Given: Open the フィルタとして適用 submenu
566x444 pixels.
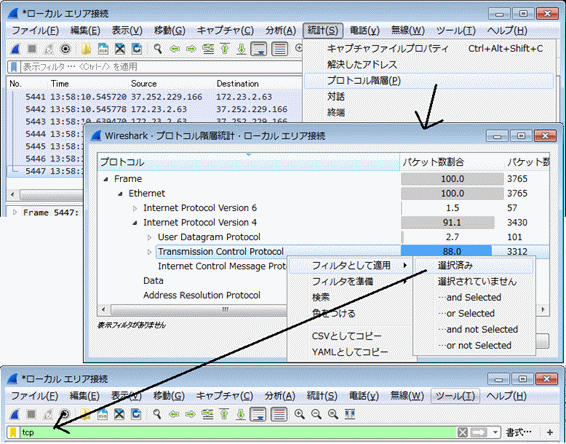Looking at the screenshot, I should tap(352, 266).
